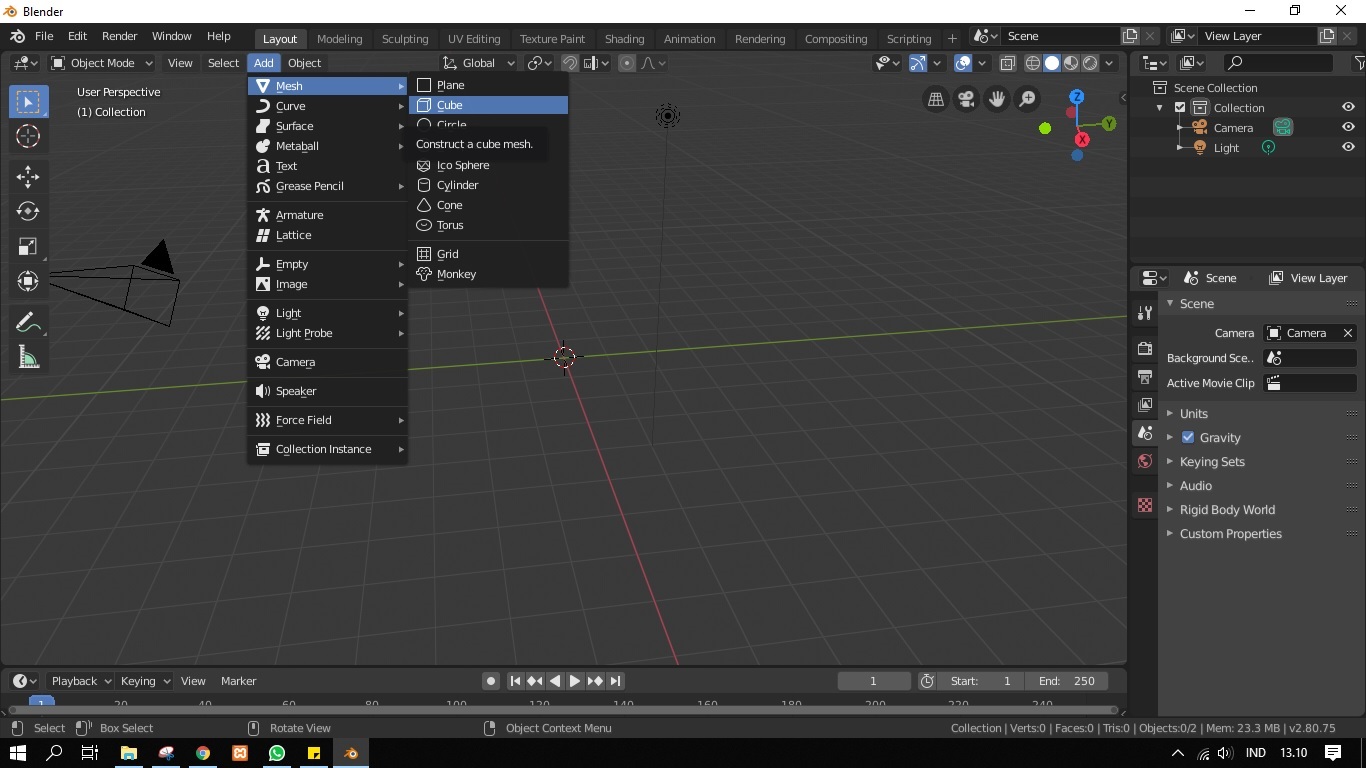Viewport: 1366px width, 768px height.
Task: Open the World properties tab
Action: [1143, 461]
